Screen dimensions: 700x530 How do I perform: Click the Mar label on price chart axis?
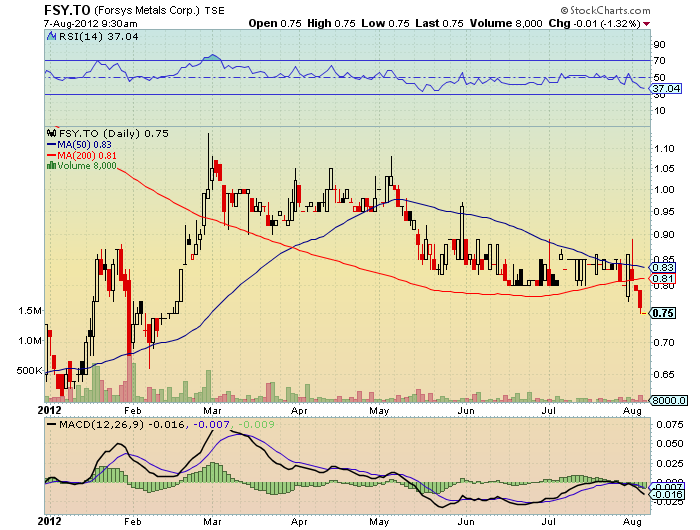pyautogui.click(x=212, y=410)
